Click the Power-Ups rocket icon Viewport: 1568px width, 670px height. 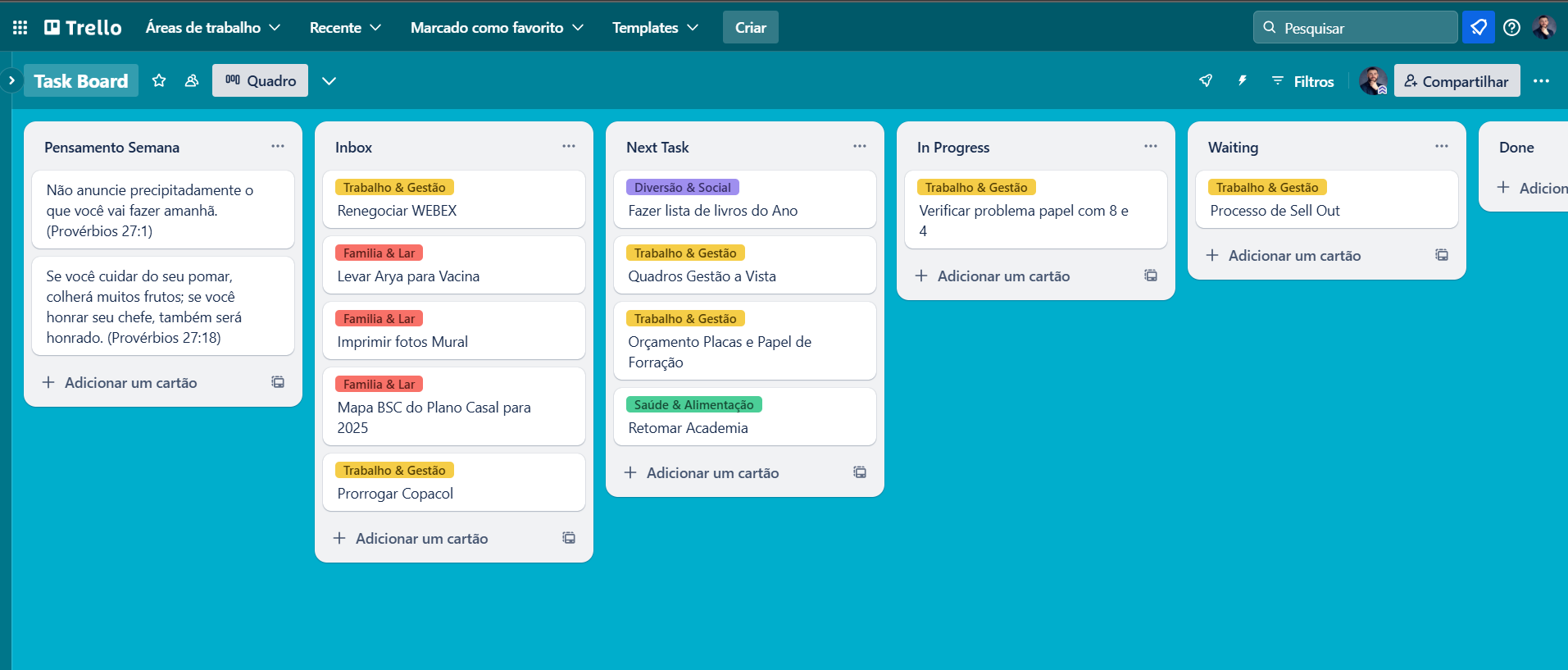coord(1206,80)
